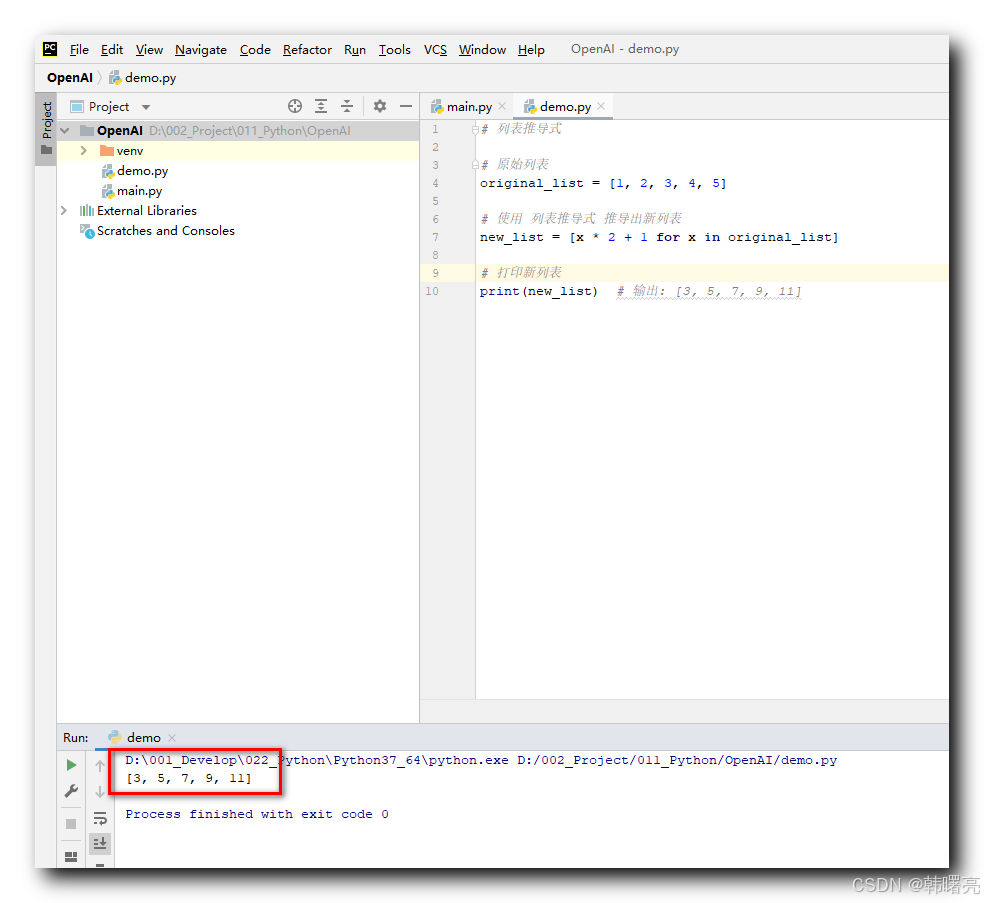Open the Refactor menu
Image resolution: width=984 pixels, height=903 pixels.
pyautogui.click(x=307, y=50)
